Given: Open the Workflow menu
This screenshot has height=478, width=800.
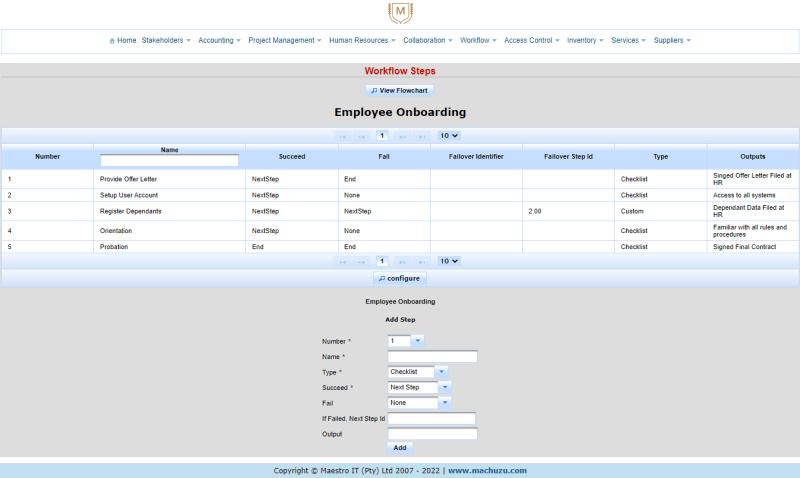Looking at the screenshot, I should click(477, 41).
